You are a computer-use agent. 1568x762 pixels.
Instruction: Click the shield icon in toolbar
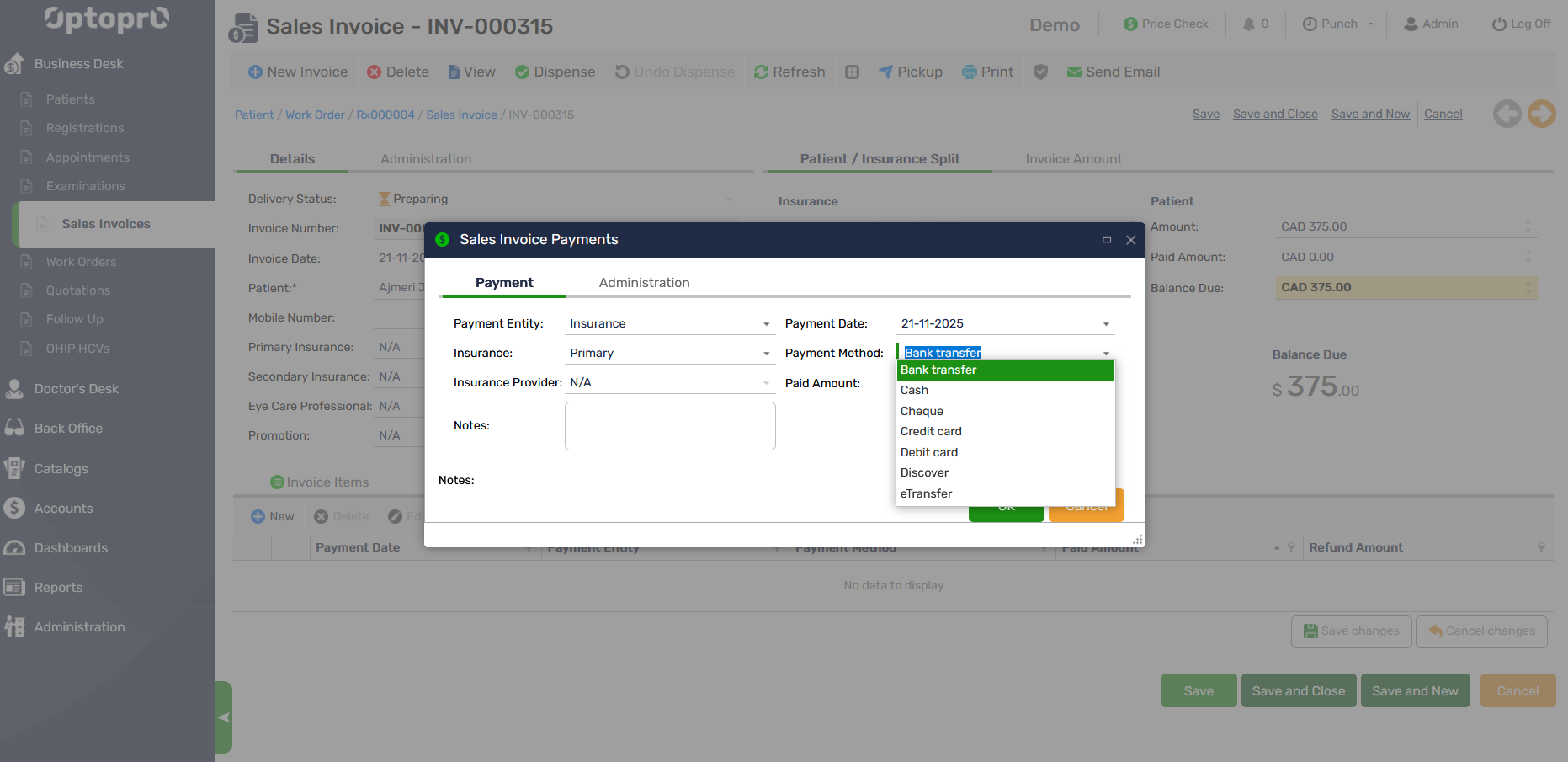pyautogui.click(x=1040, y=72)
